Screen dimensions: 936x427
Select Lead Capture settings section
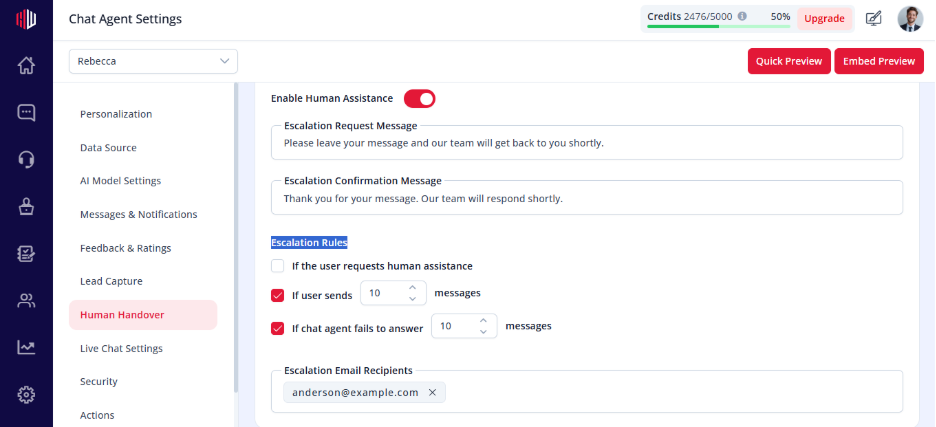[111, 281]
